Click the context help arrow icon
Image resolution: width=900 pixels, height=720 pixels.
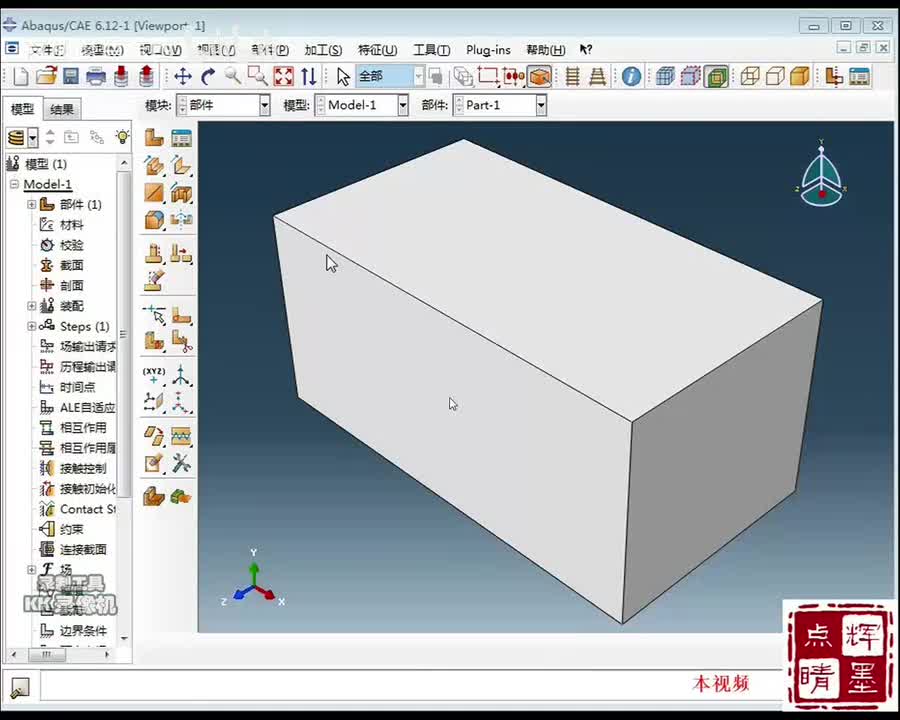pyautogui.click(x=585, y=50)
